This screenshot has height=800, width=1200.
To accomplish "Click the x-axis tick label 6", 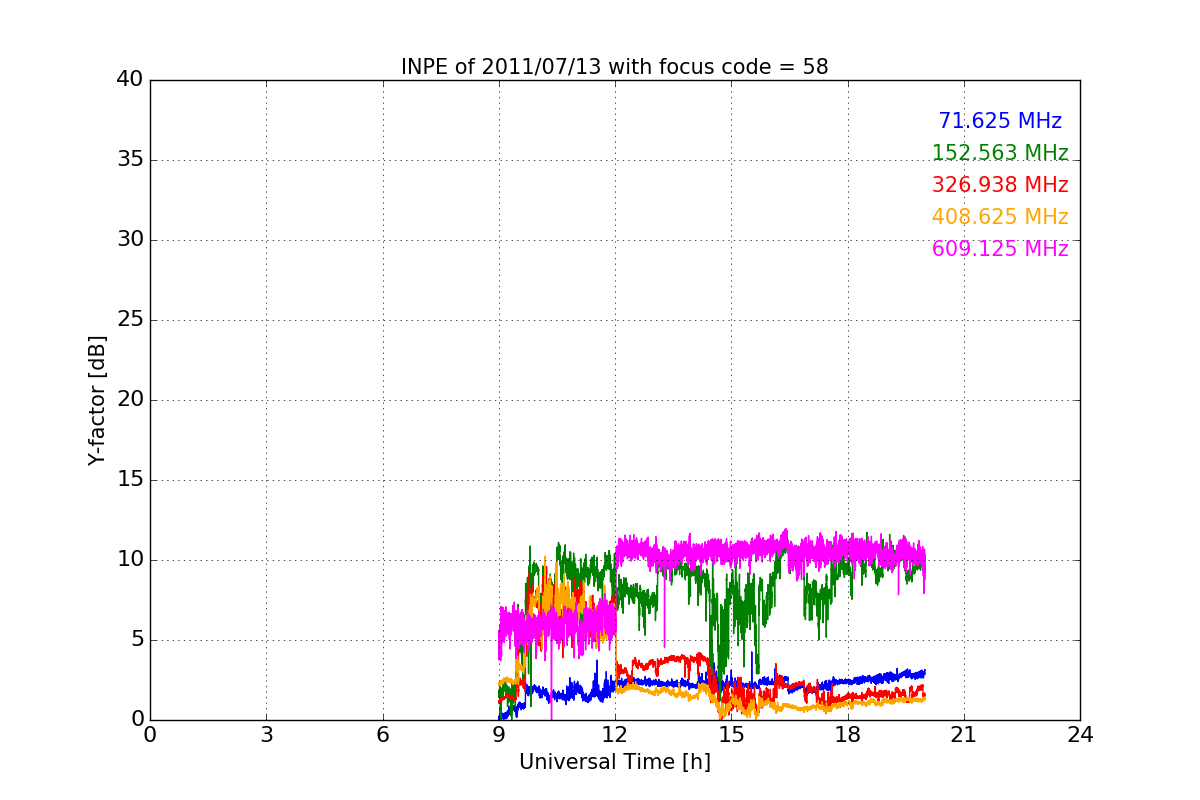I will tap(382, 735).
